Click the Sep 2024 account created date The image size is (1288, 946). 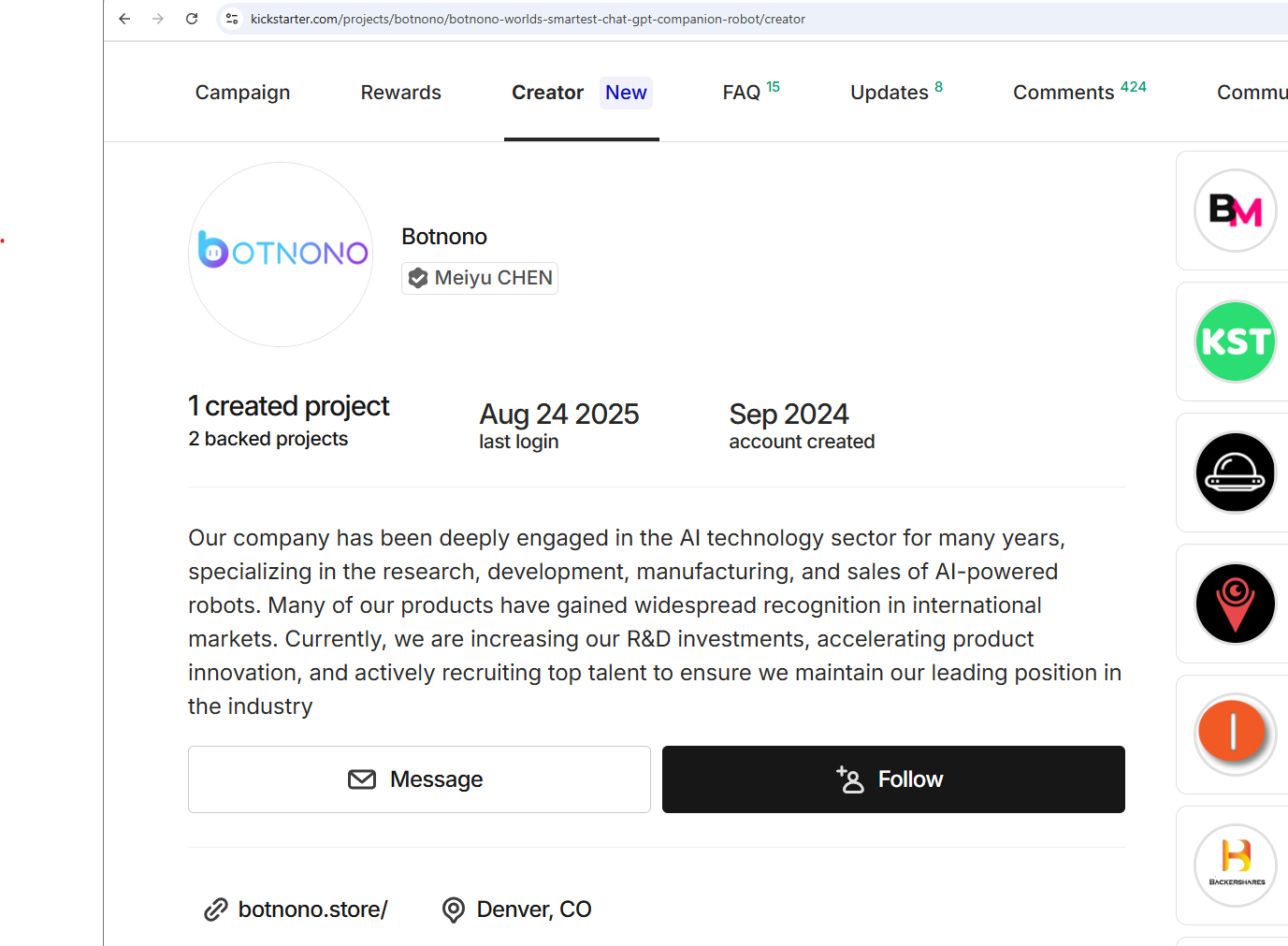[789, 414]
